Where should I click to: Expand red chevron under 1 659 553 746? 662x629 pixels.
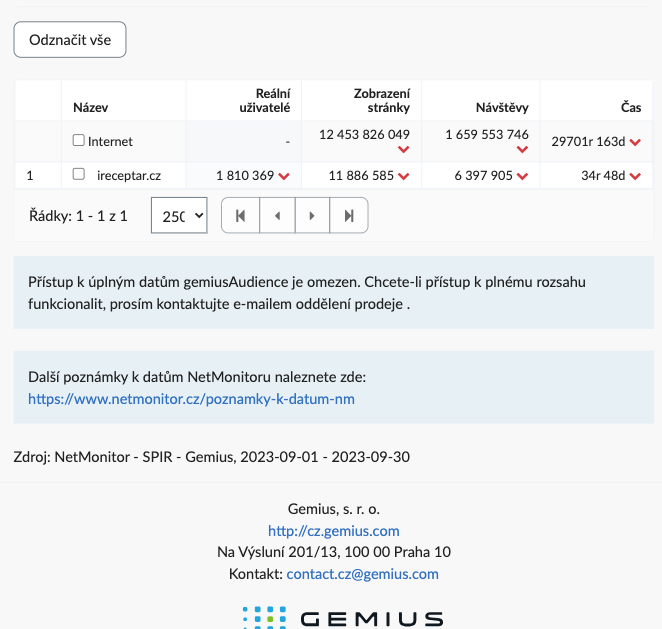point(522,149)
